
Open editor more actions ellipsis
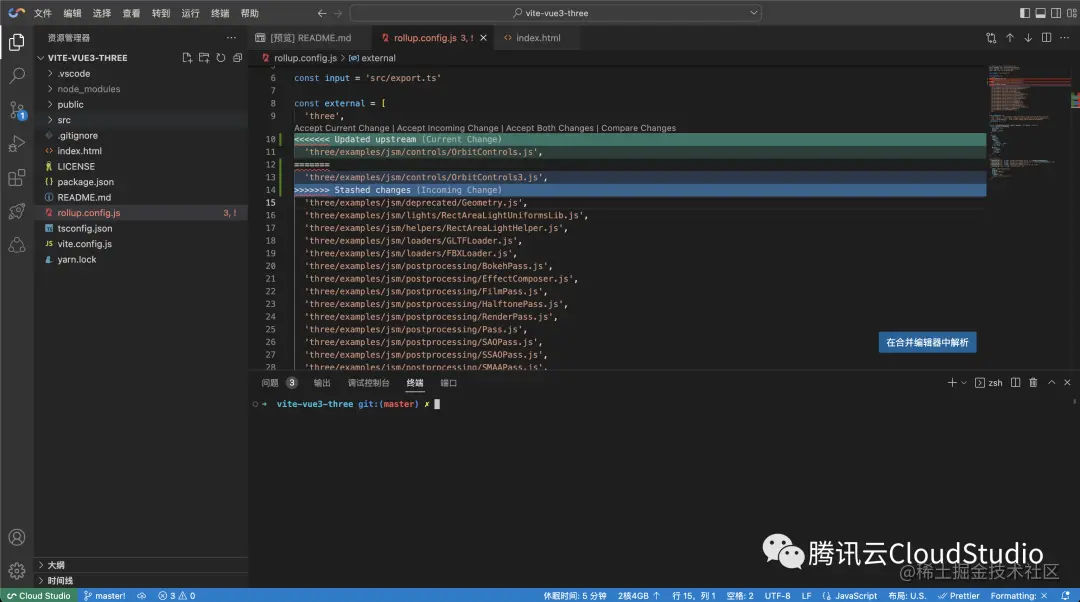[1064, 38]
